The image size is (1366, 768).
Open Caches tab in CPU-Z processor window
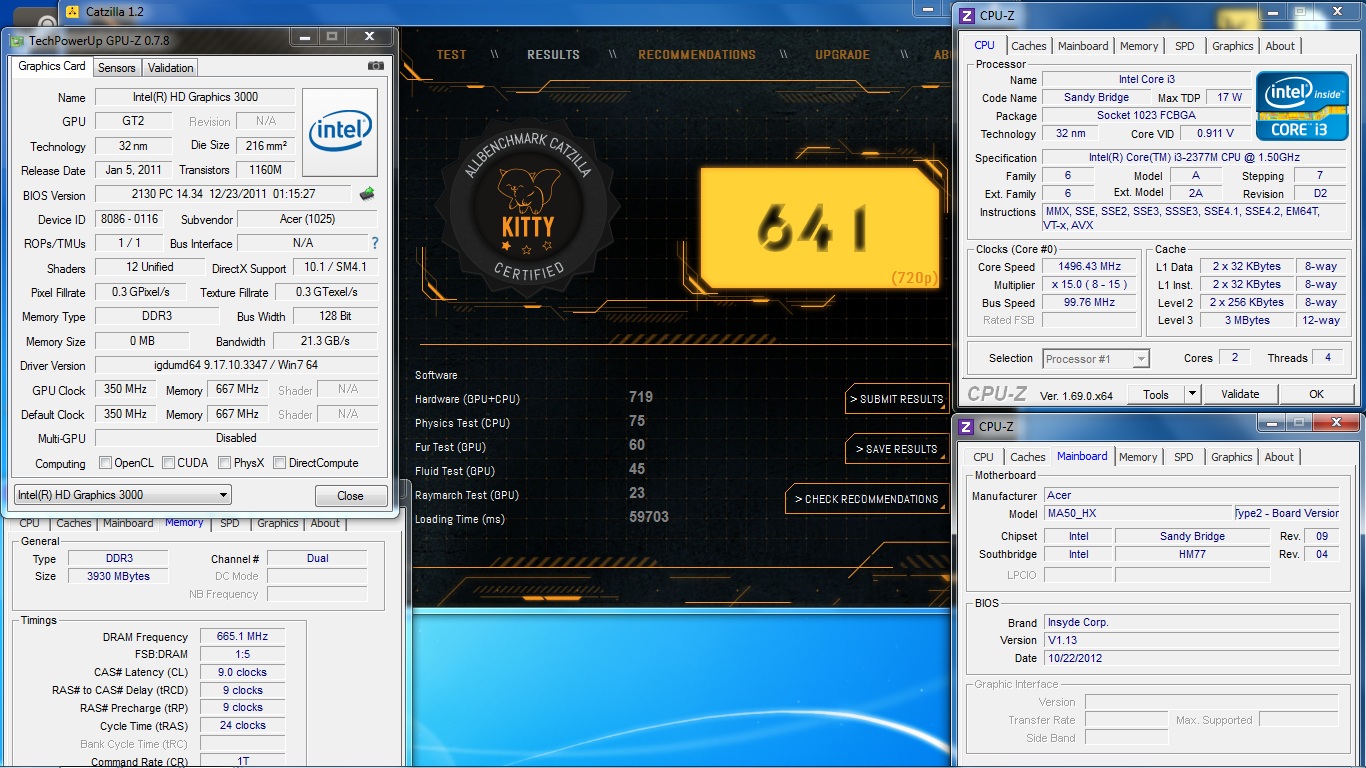pos(1028,46)
